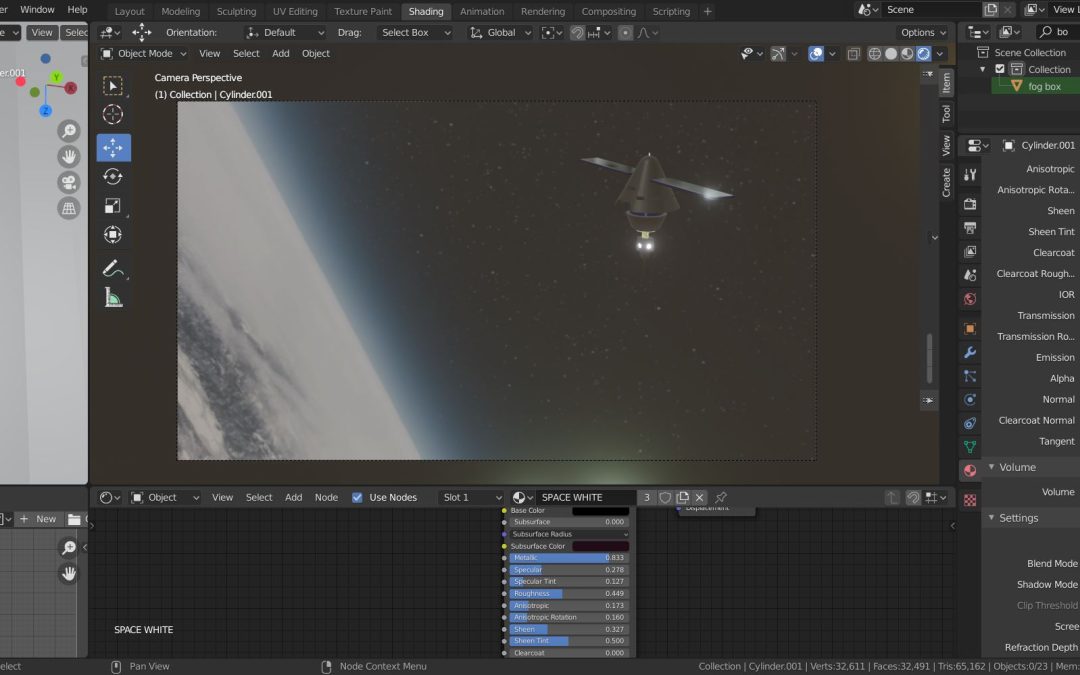This screenshot has width=1080, height=675.
Task: Collapse the Volume panel
Action: point(991,467)
